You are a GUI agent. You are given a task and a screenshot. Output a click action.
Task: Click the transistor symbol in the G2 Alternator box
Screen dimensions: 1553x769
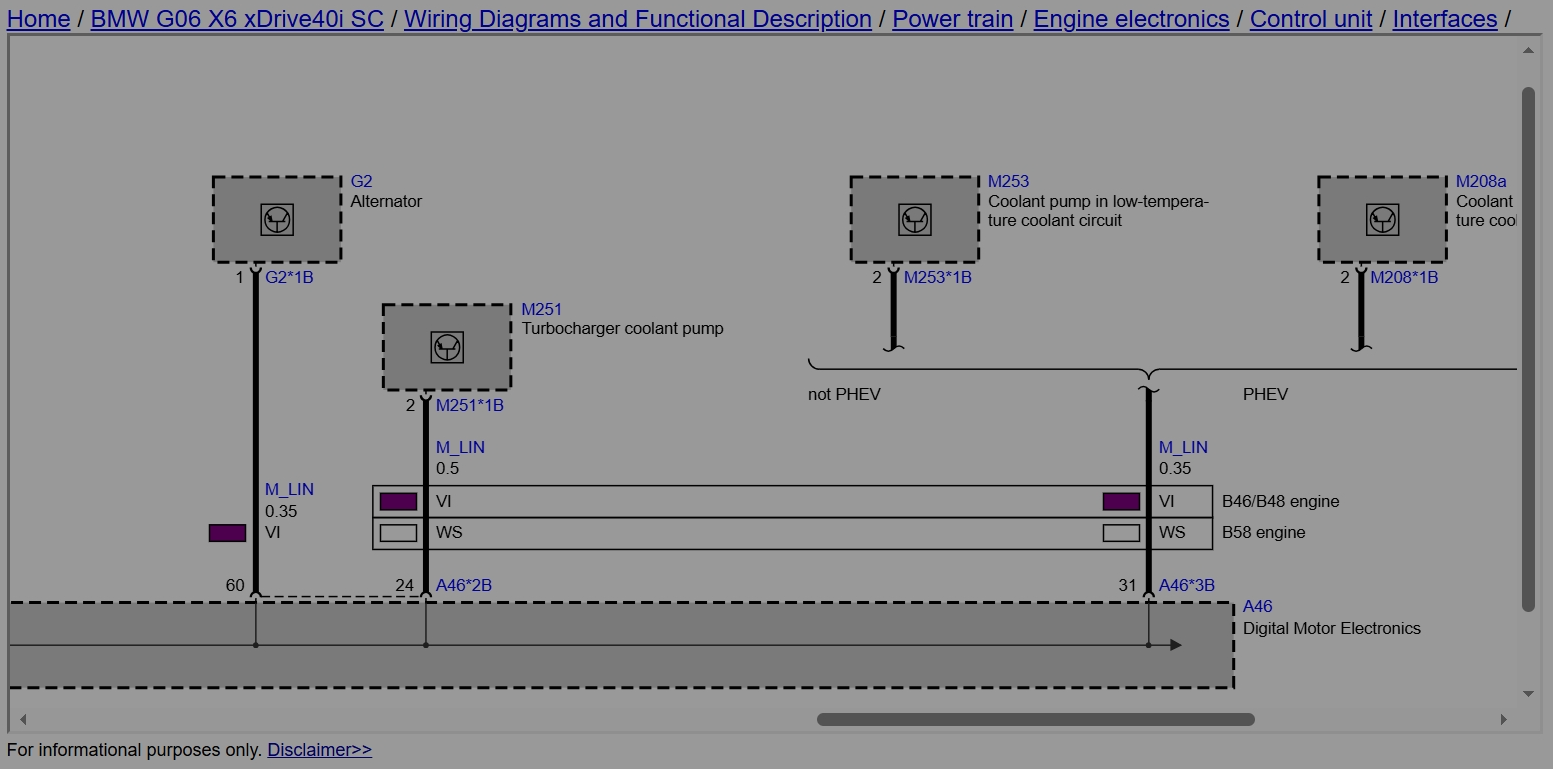[277, 219]
